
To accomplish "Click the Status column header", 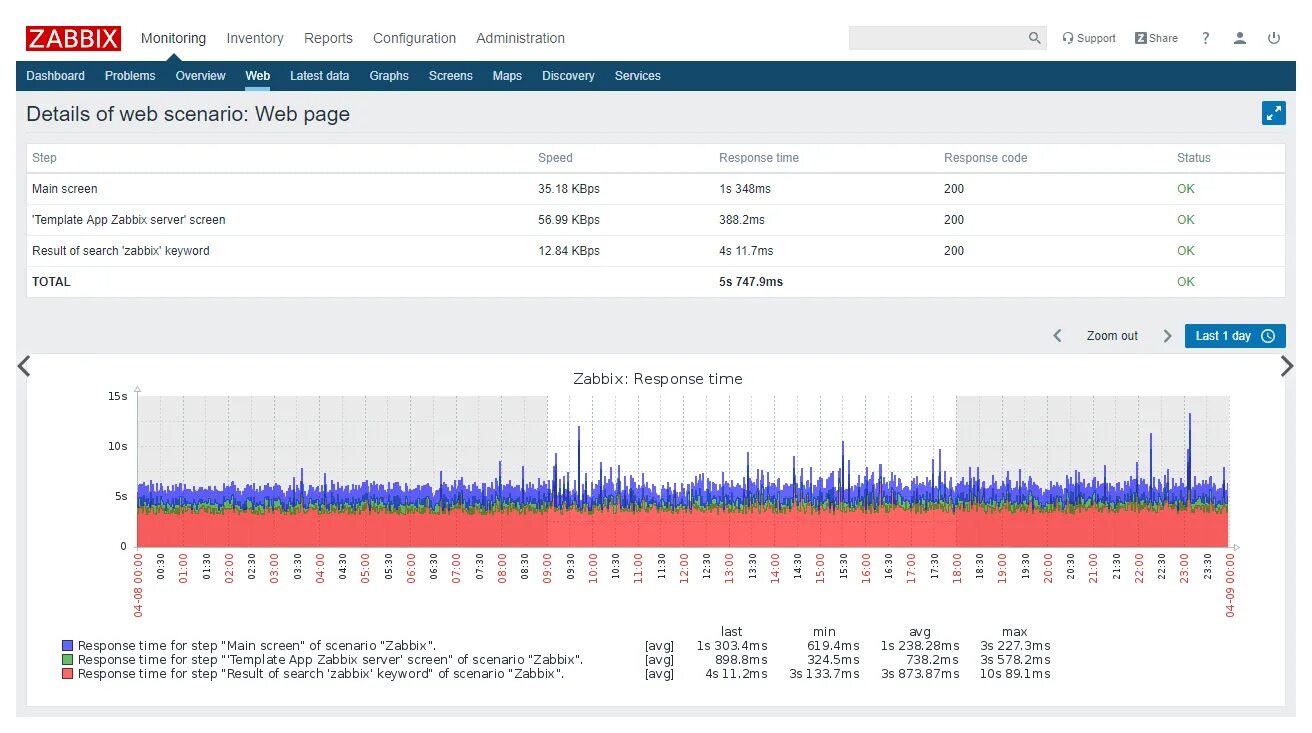I will tap(1194, 158).
